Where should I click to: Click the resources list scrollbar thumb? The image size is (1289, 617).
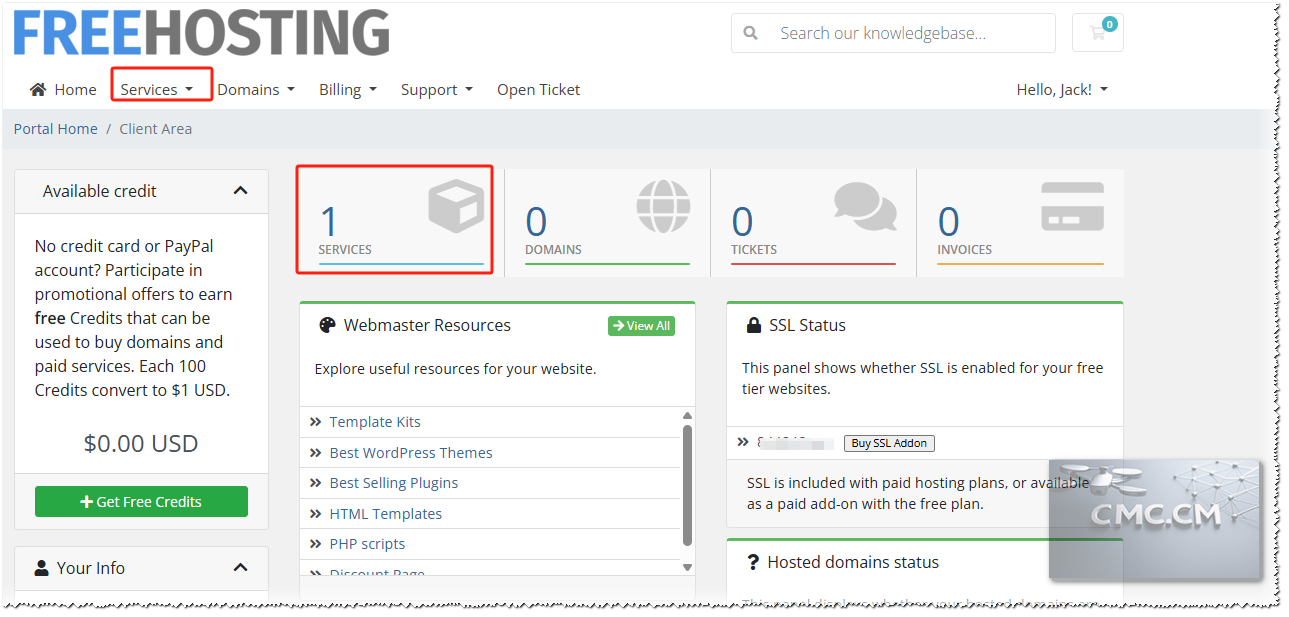[687, 485]
